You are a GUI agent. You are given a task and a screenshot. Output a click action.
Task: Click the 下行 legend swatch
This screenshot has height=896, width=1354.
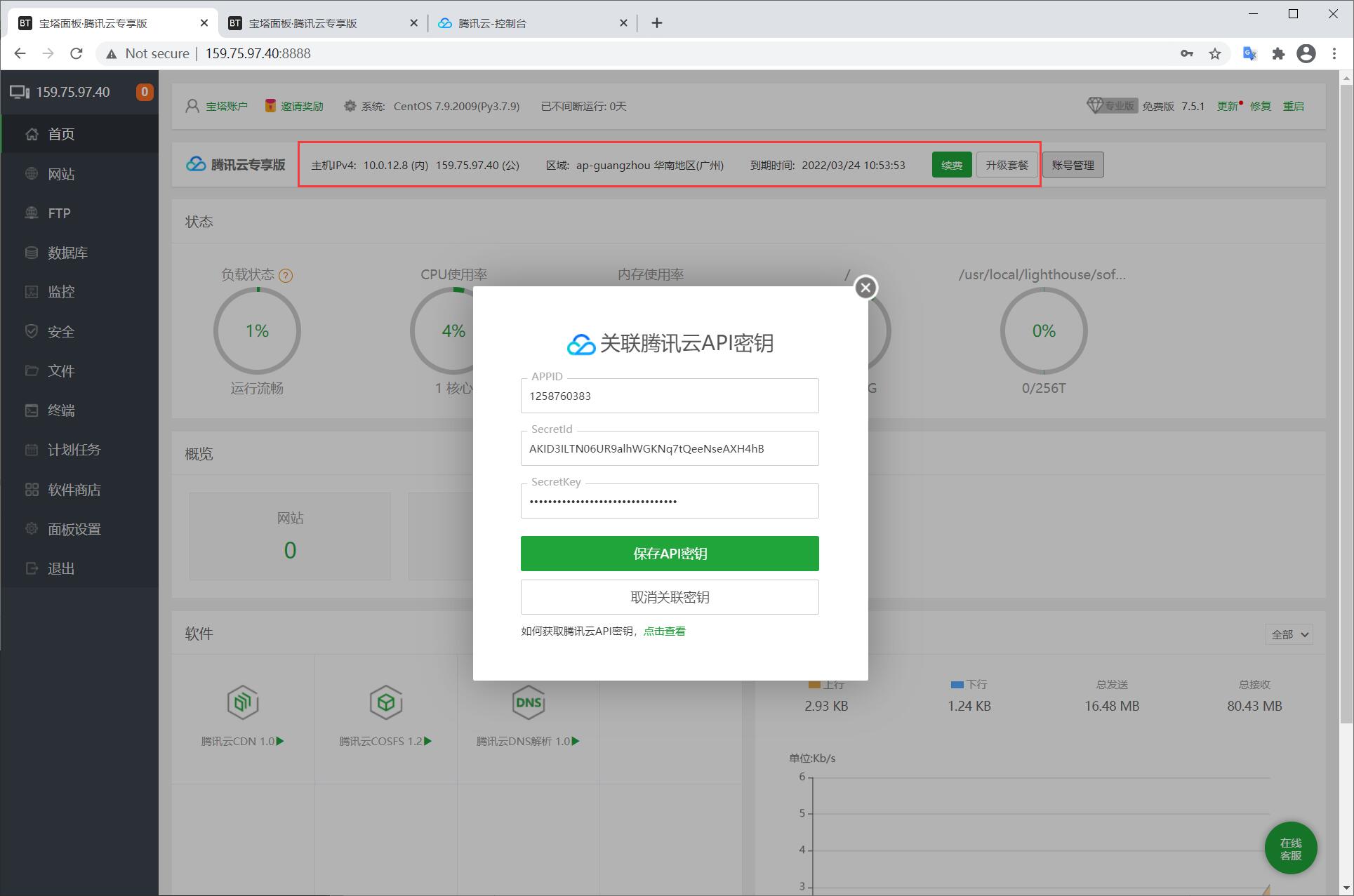point(957,684)
